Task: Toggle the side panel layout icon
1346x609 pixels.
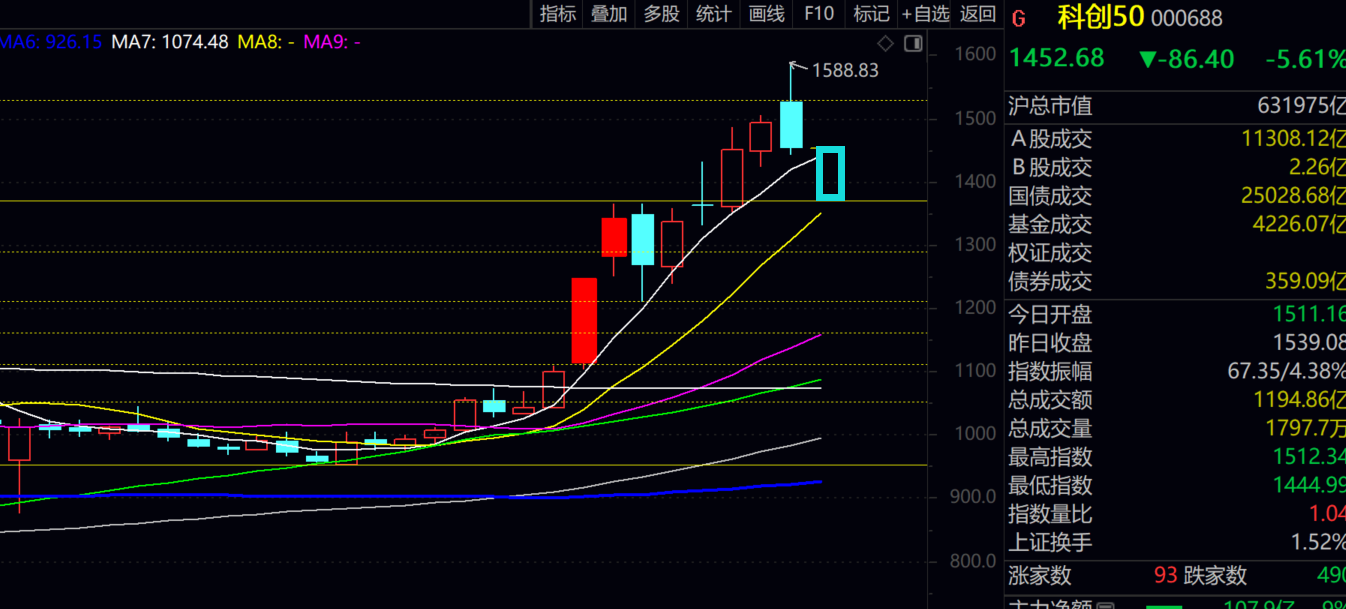Action: pyautogui.click(x=913, y=43)
